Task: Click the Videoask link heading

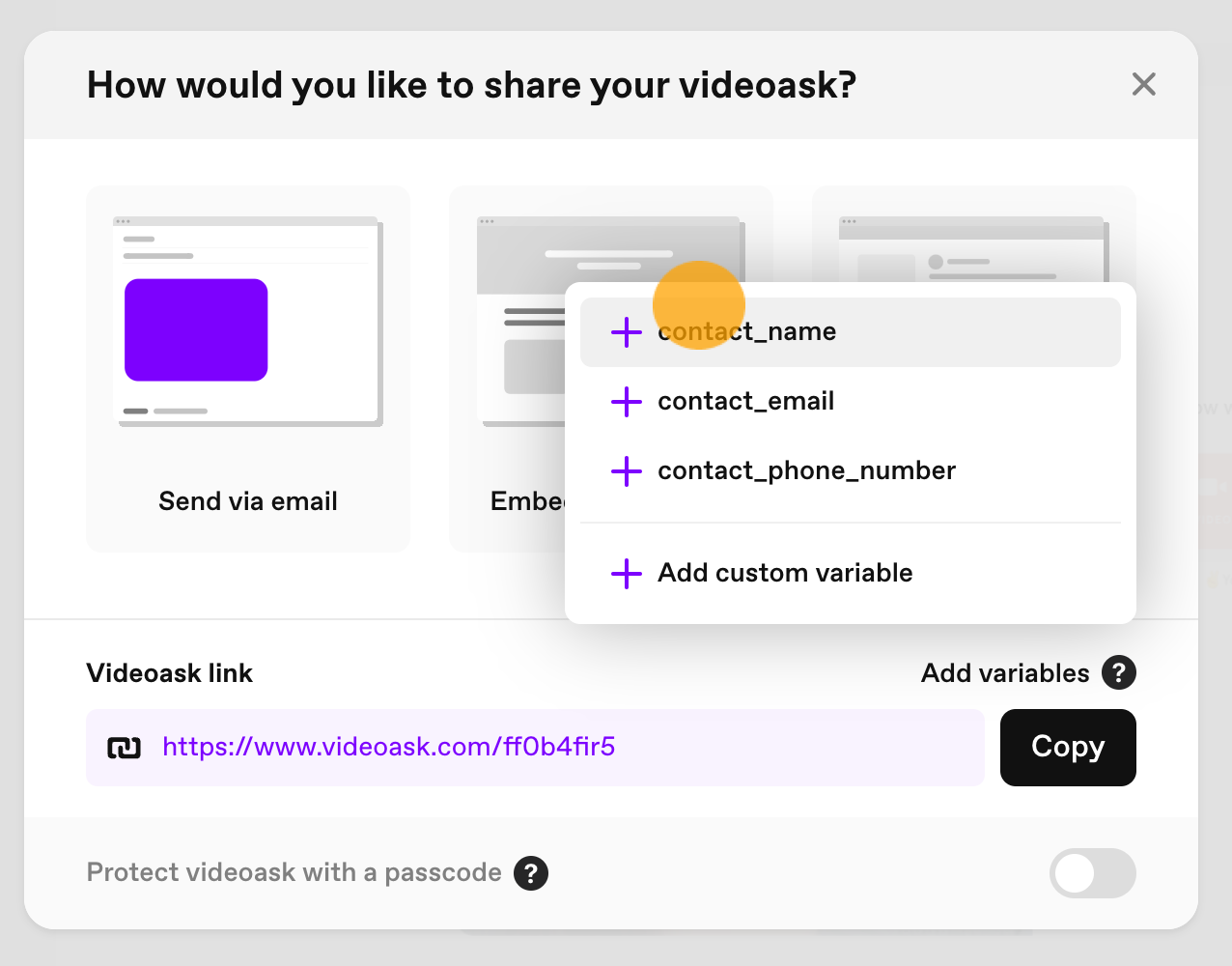Action: [170, 673]
